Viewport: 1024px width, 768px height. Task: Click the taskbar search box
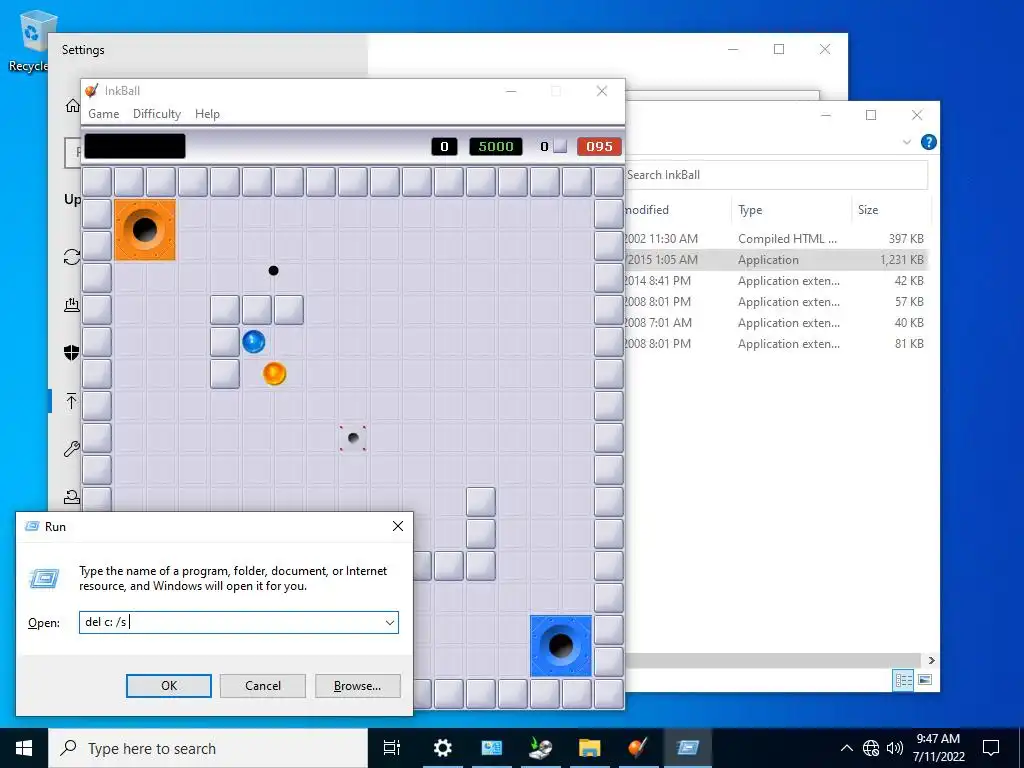pyautogui.click(x=208, y=748)
